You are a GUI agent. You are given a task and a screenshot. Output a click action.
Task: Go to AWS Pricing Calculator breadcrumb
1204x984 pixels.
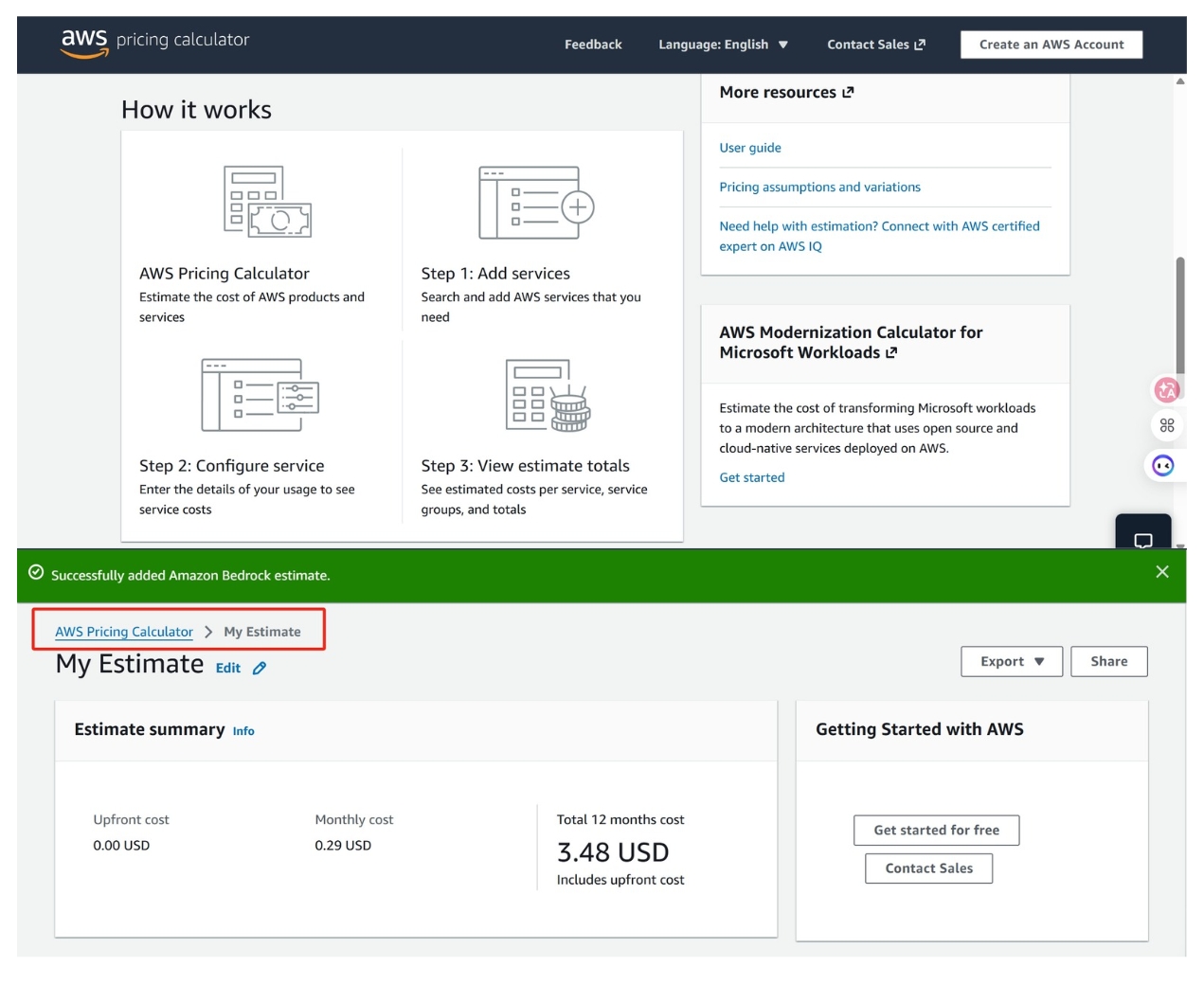click(124, 632)
